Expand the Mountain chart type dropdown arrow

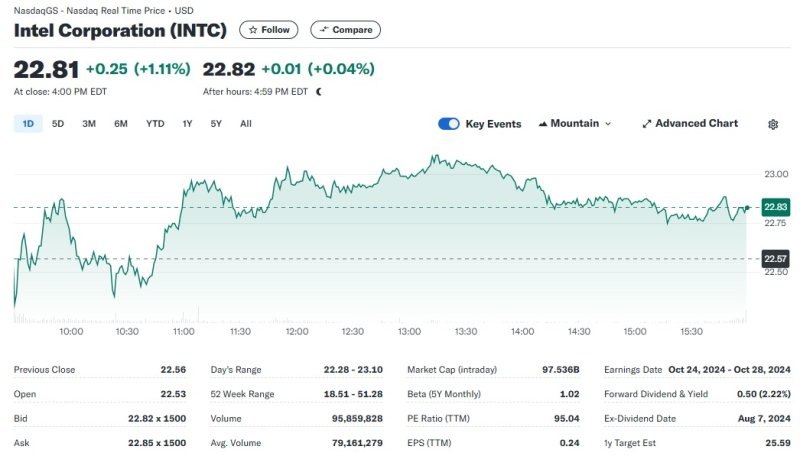pyautogui.click(x=609, y=124)
